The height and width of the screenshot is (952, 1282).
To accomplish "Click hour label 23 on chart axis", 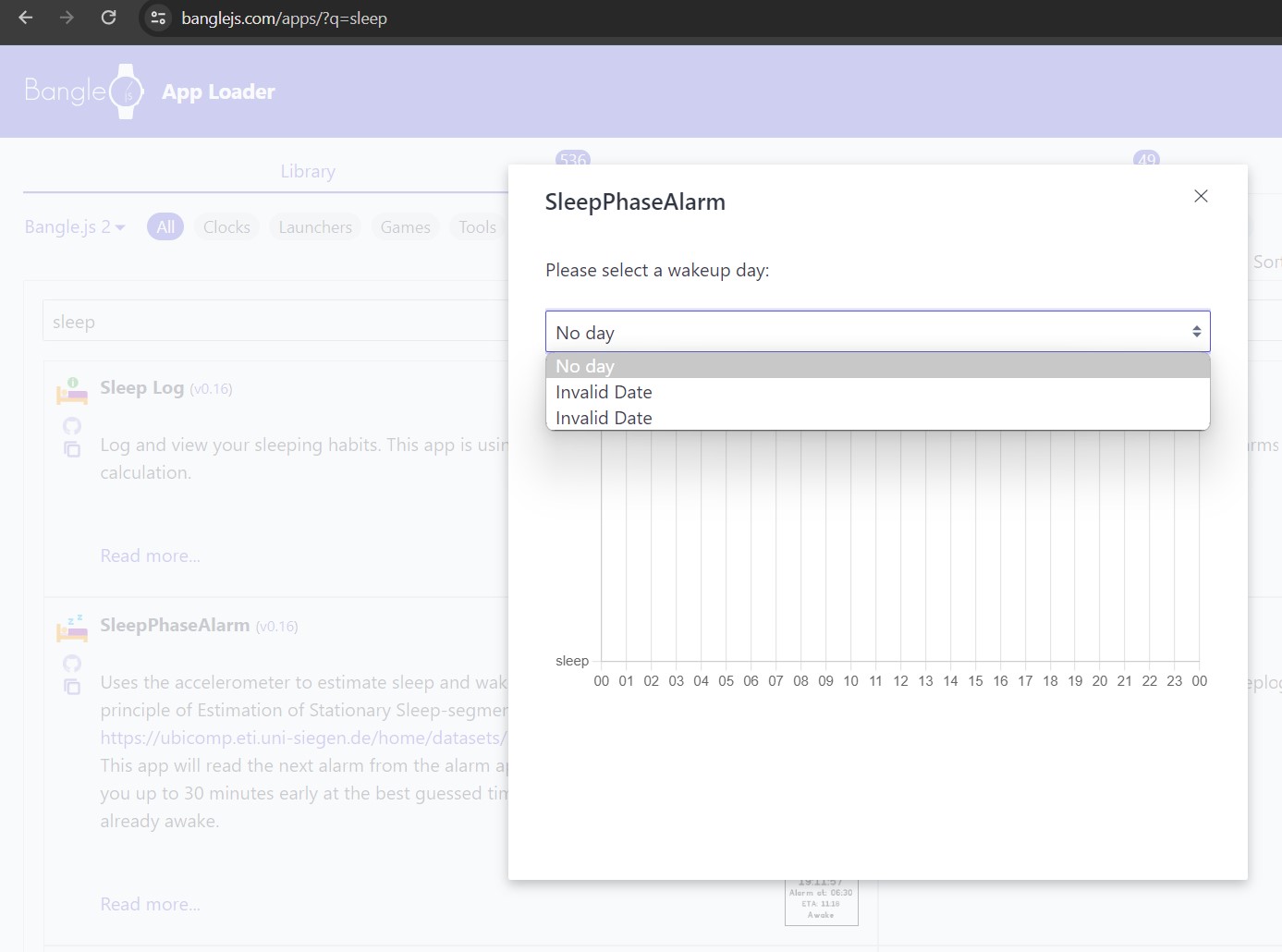I will 1174,681.
